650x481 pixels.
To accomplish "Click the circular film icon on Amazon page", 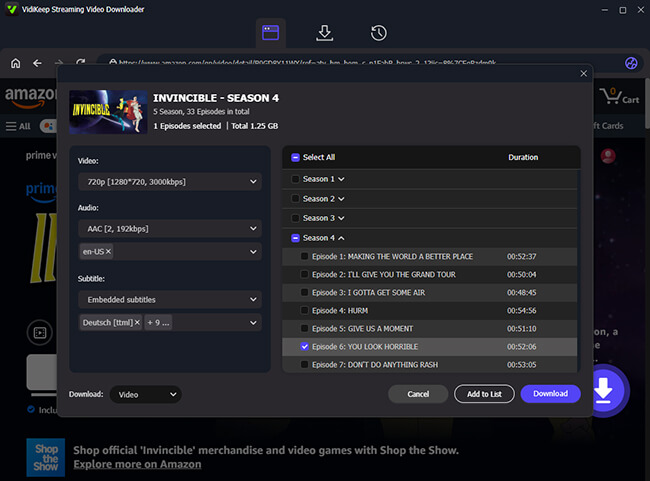I will 40,333.
